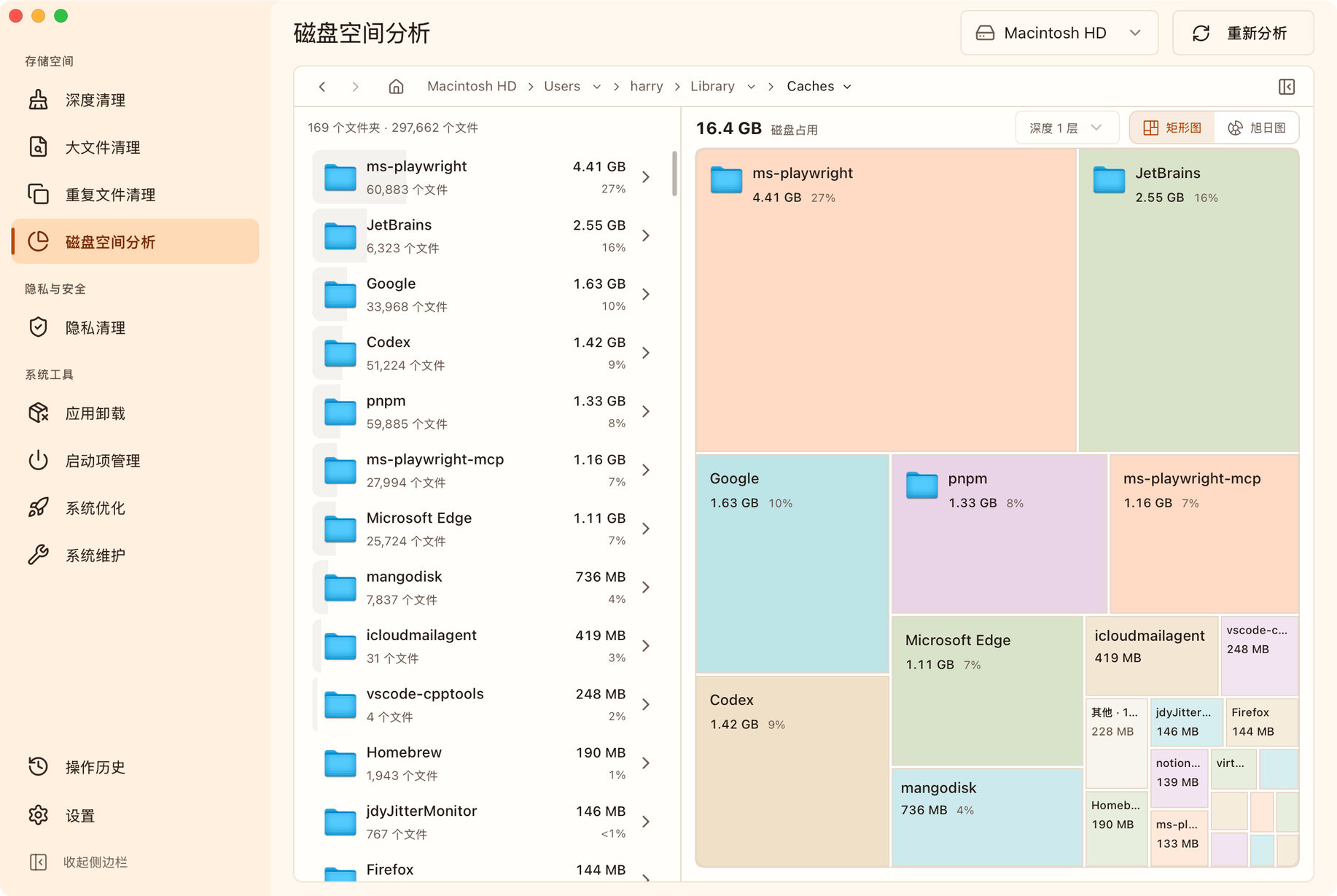Click the icloudmailagent treemap block
Image resolution: width=1337 pixels, height=896 pixels.
point(1152,655)
